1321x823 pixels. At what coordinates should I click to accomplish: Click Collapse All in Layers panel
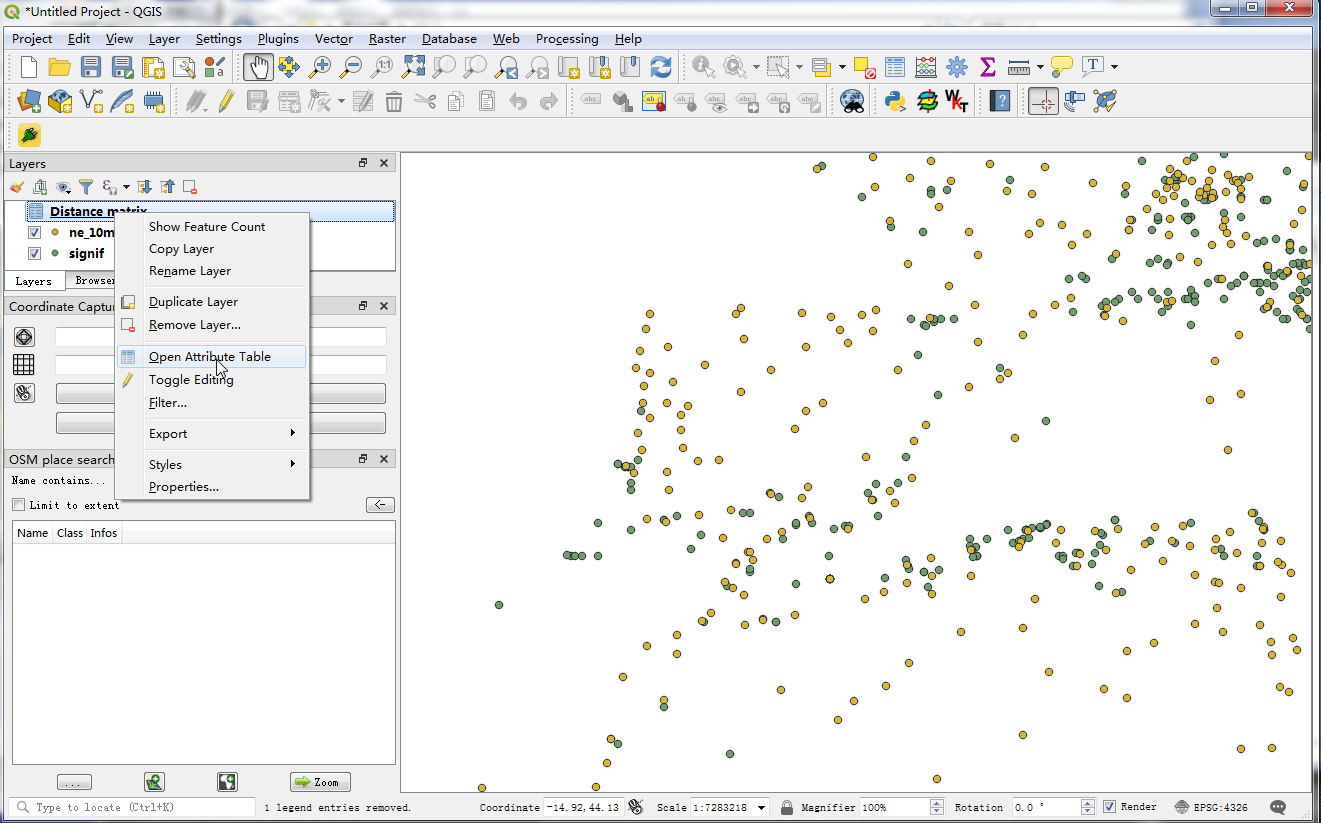[x=167, y=187]
